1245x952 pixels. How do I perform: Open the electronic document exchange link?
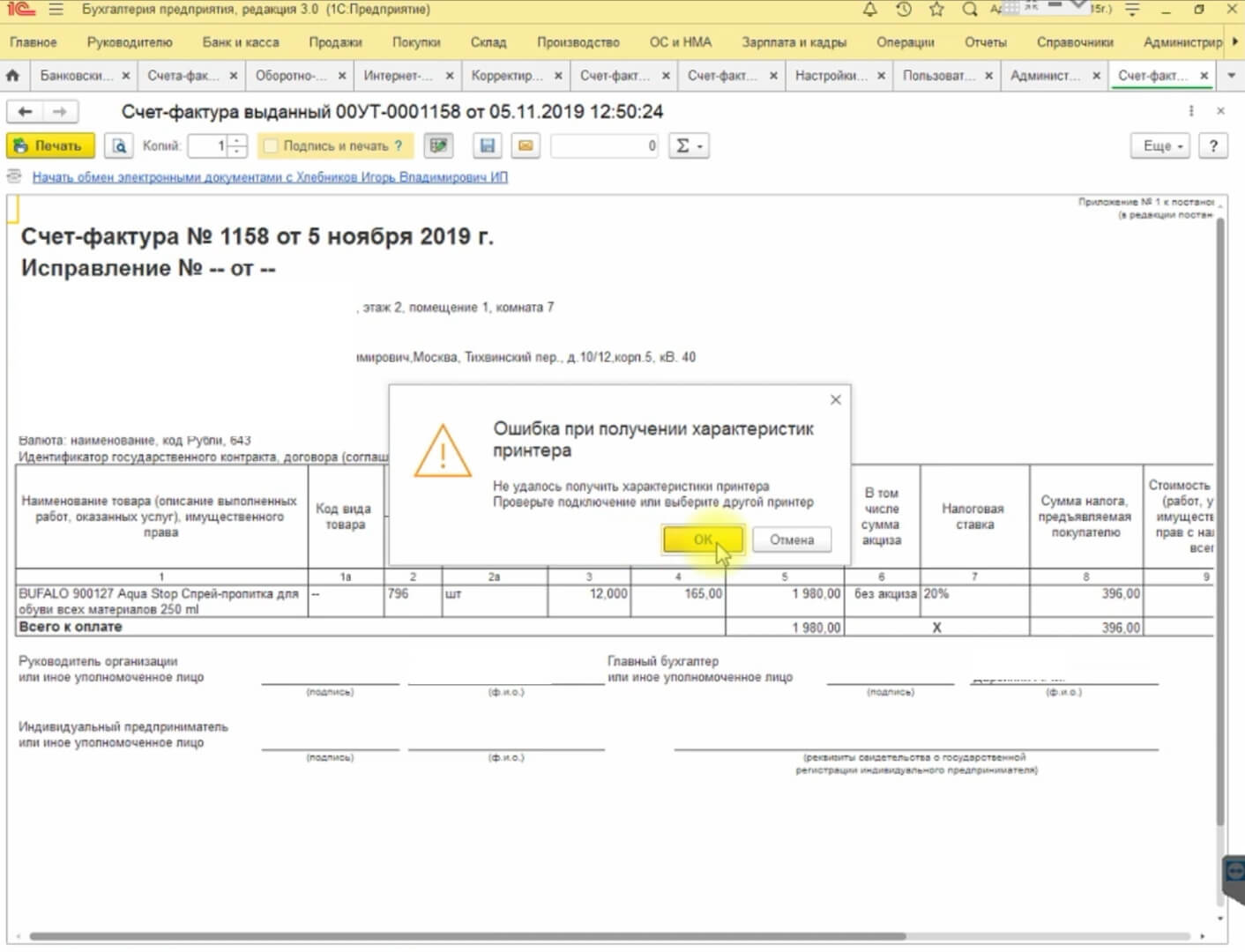coord(270,177)
